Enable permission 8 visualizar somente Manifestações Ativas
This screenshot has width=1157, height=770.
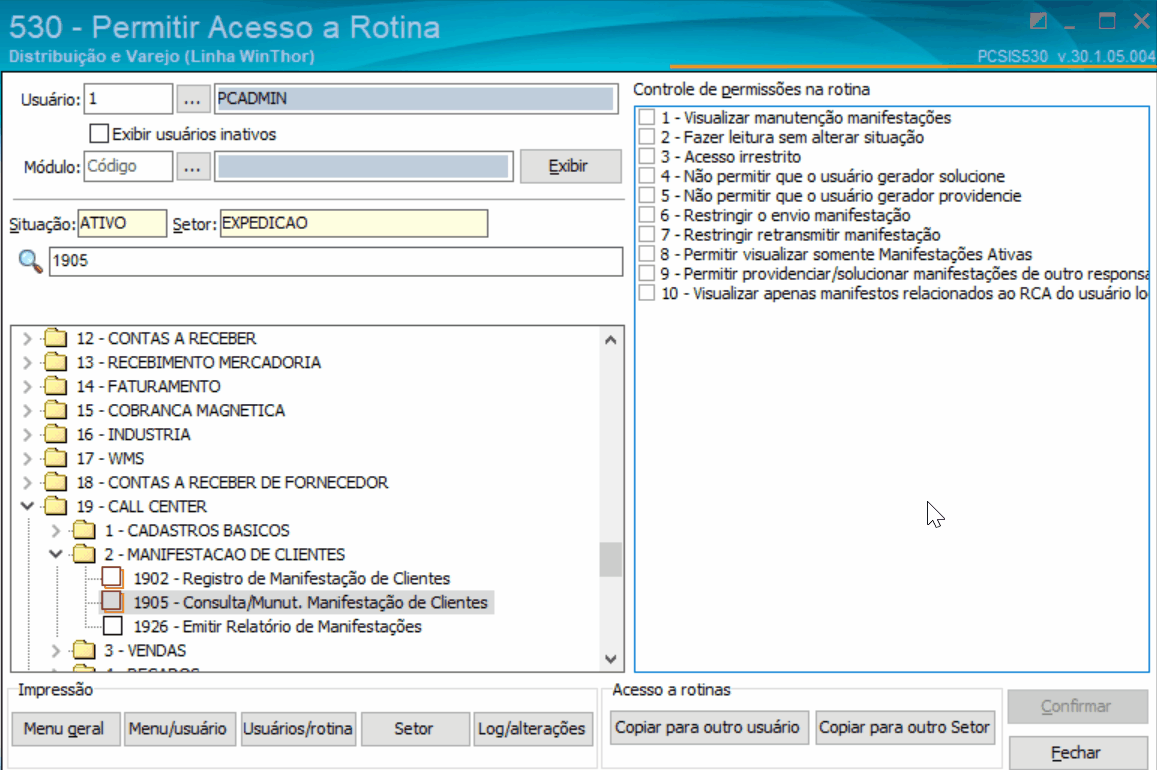tap(647, 254)
